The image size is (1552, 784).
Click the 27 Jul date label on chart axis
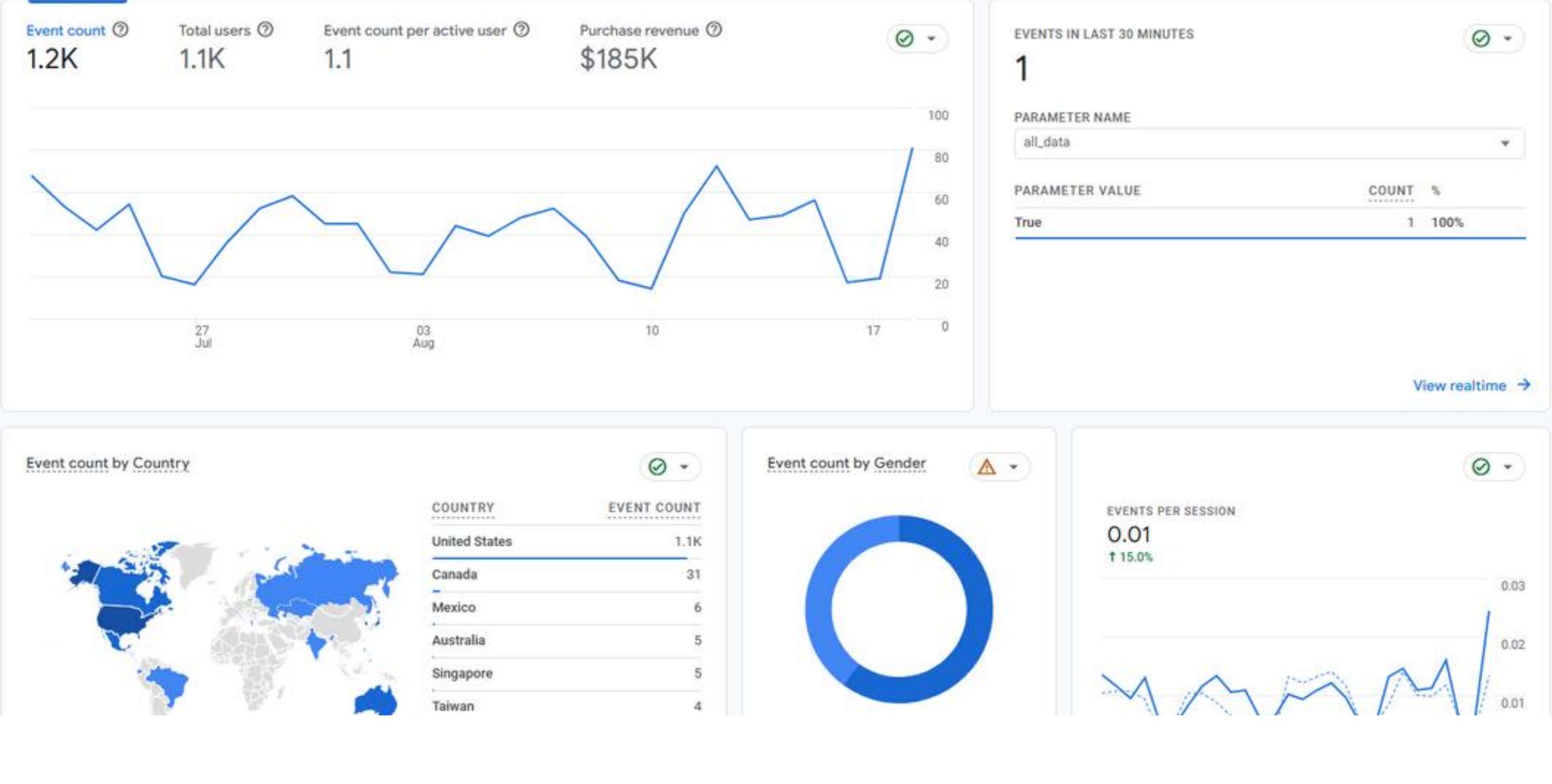pyautogui.click(x=203, y=336)
